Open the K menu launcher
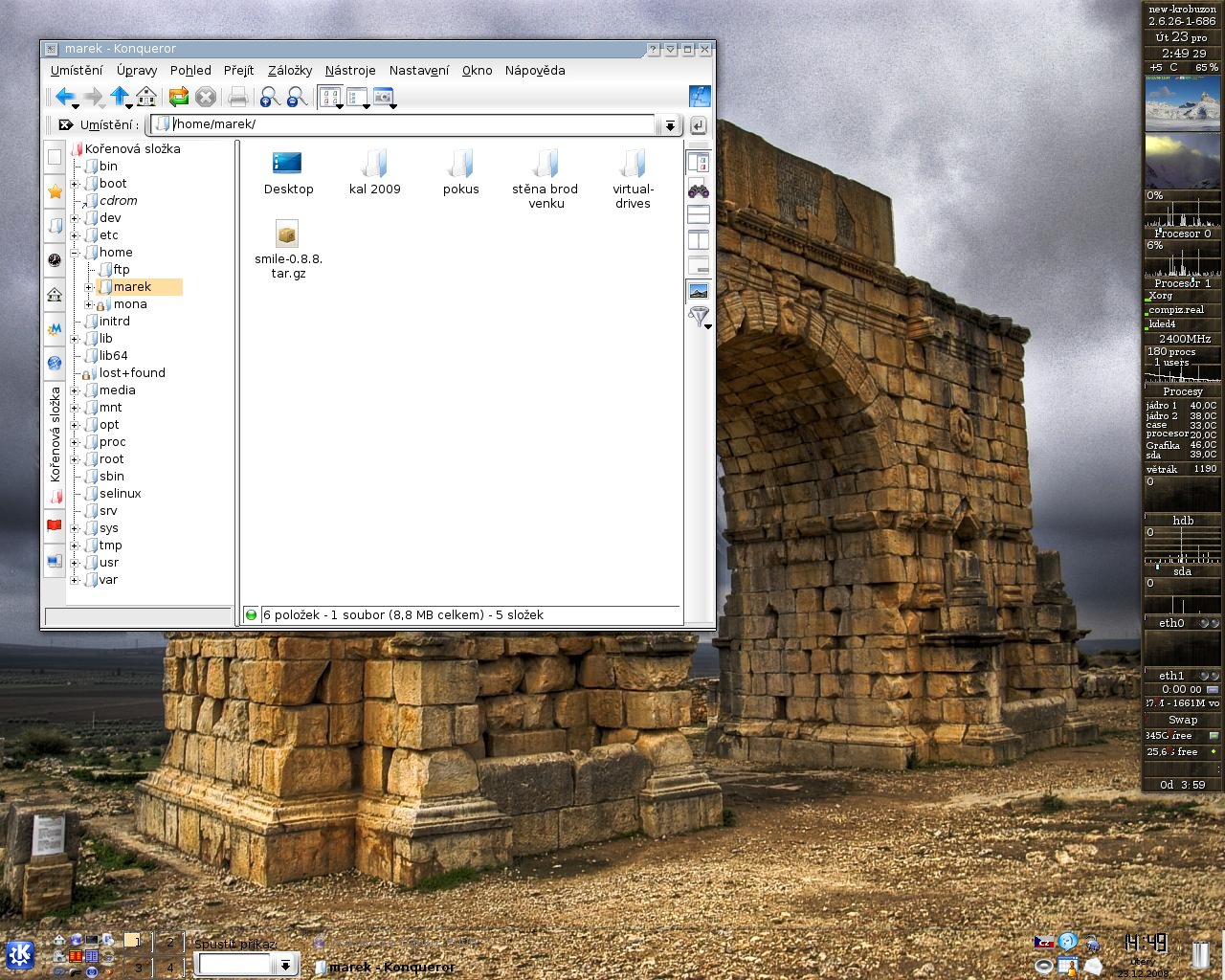Screen dimensions: 1225x980 (20, 954)
